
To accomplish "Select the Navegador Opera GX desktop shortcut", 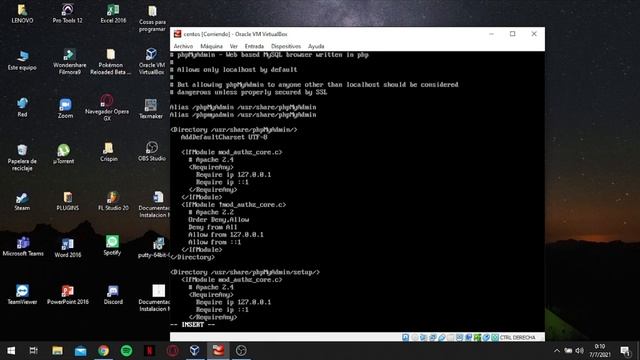I will pyautogui.click(x=107, y=107).
